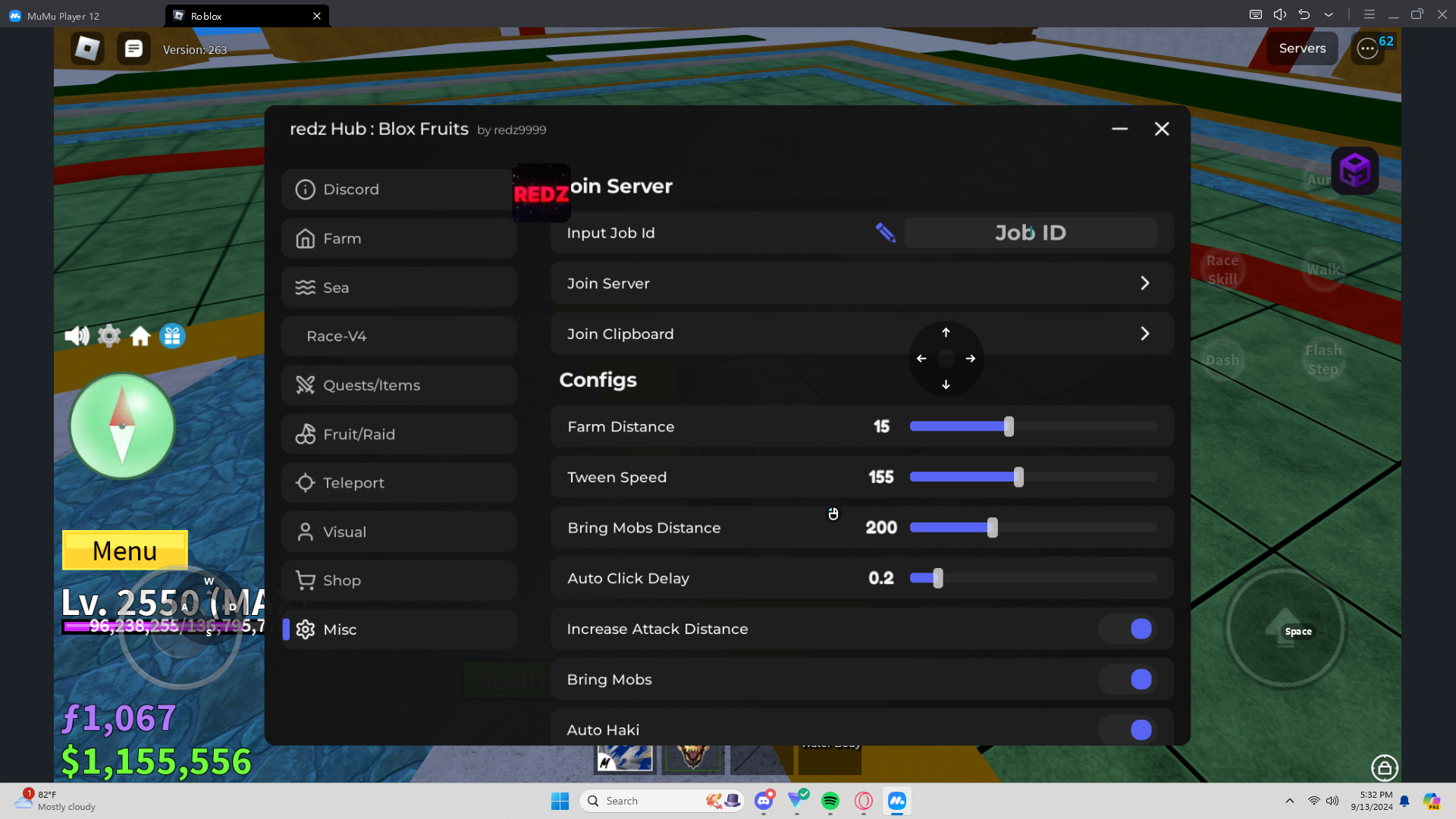Open in-game settings gear icon
Viewport: 1456px width, 819px height.
pyautogui.click(x=109, y=336)
